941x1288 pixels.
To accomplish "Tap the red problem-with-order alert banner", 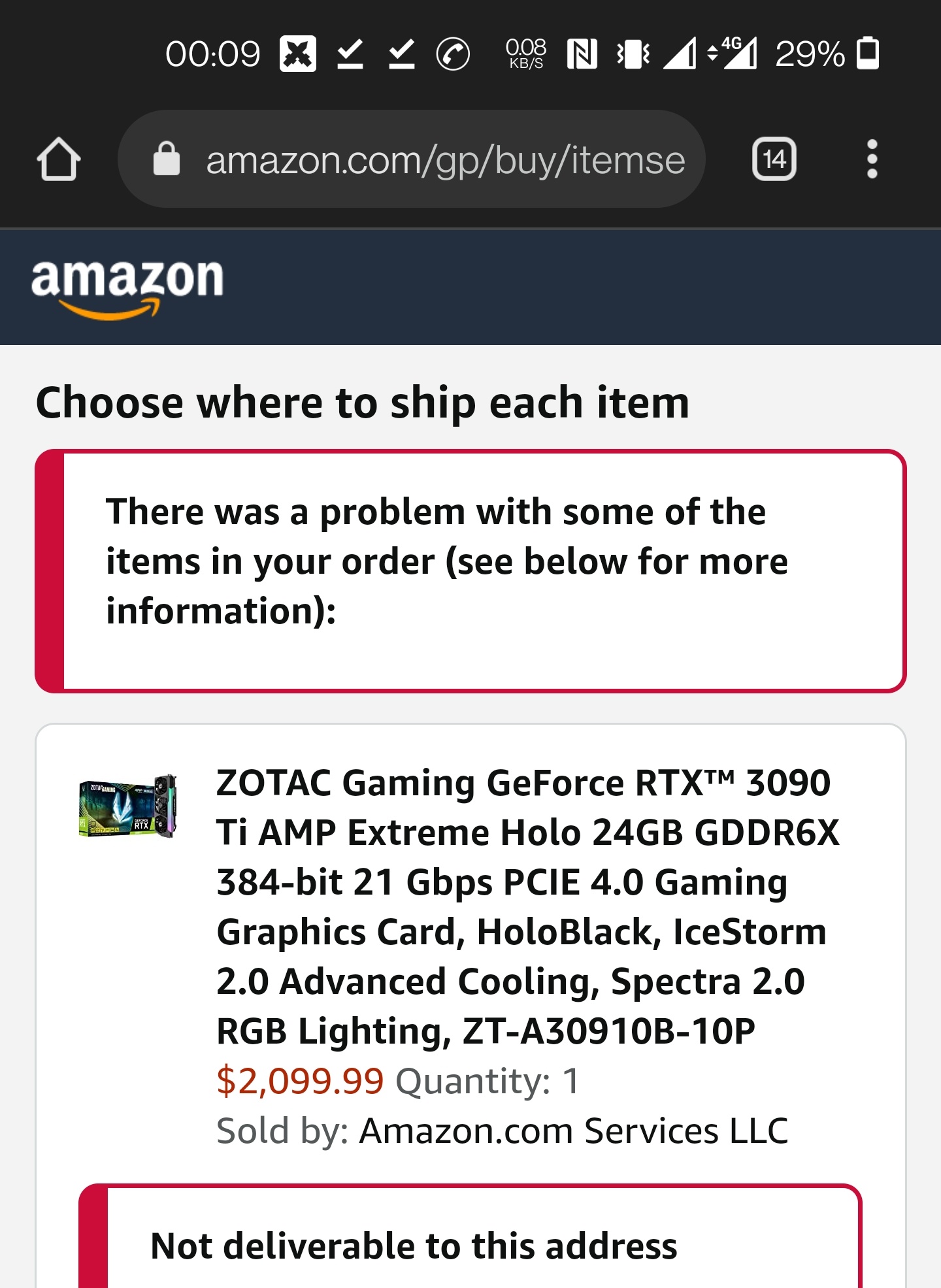I will 470,570.
